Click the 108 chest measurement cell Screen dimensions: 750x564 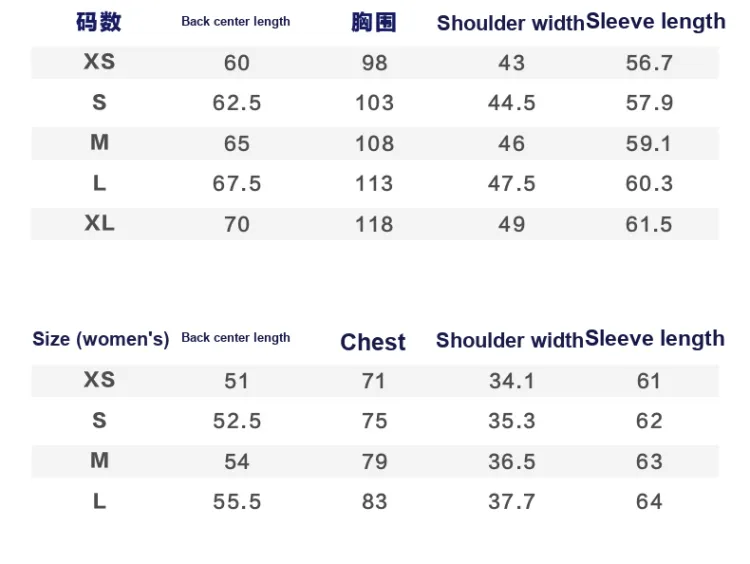click(x=374, y=144)
